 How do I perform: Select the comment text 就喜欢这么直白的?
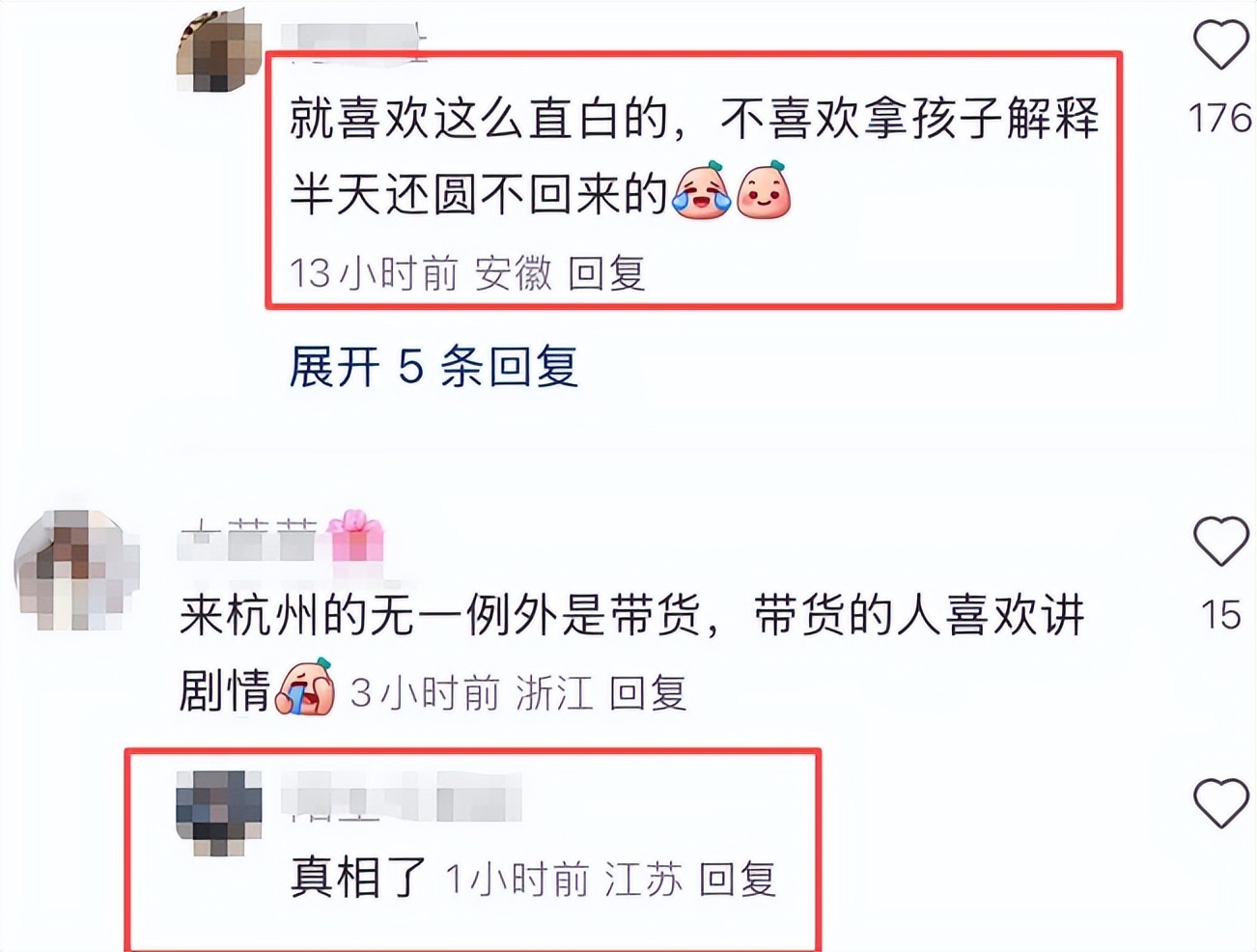tap(478, 120)
